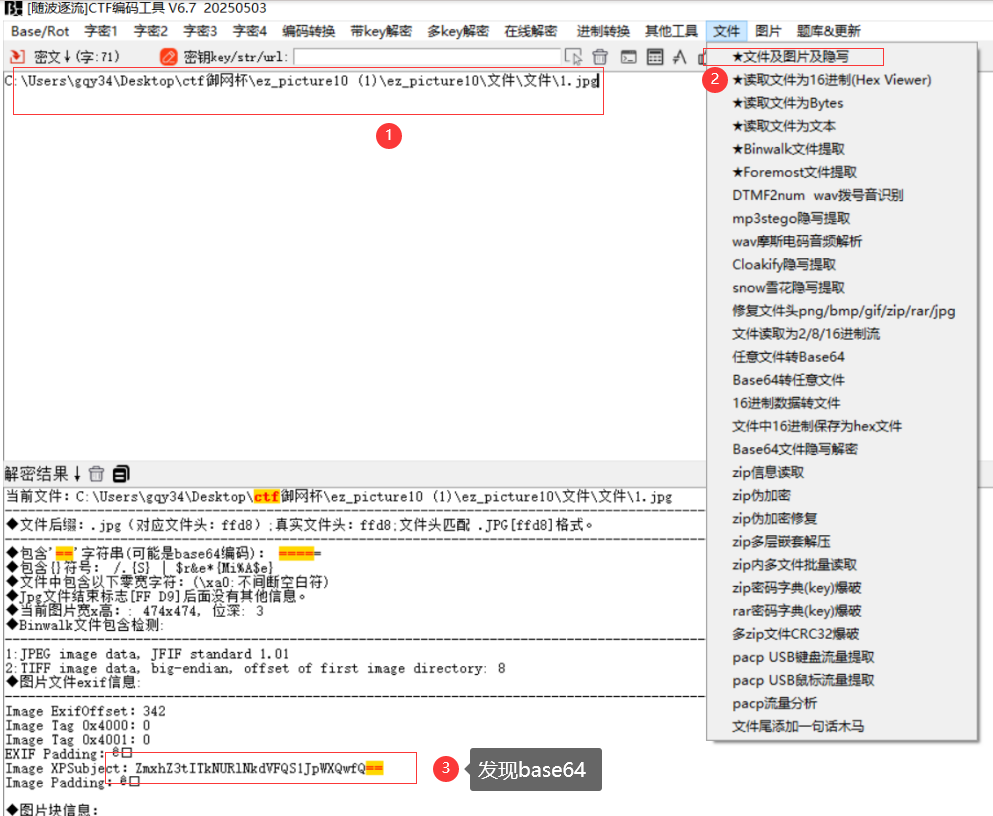
Task: Select zip密码字典(key)爆破 entry
Action: tap(842, 588)
